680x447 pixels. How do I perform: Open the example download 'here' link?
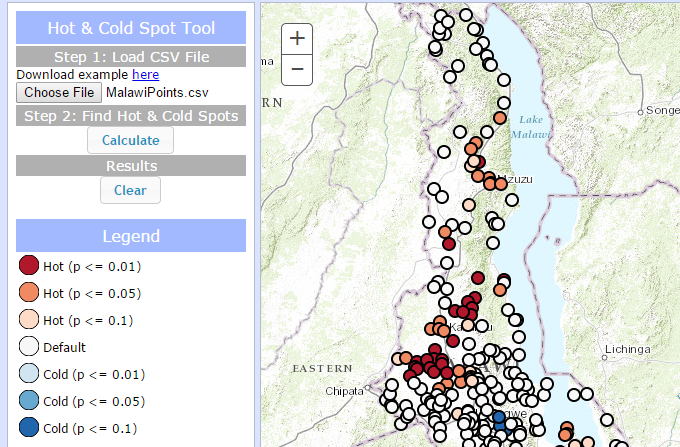click(145, 74)
